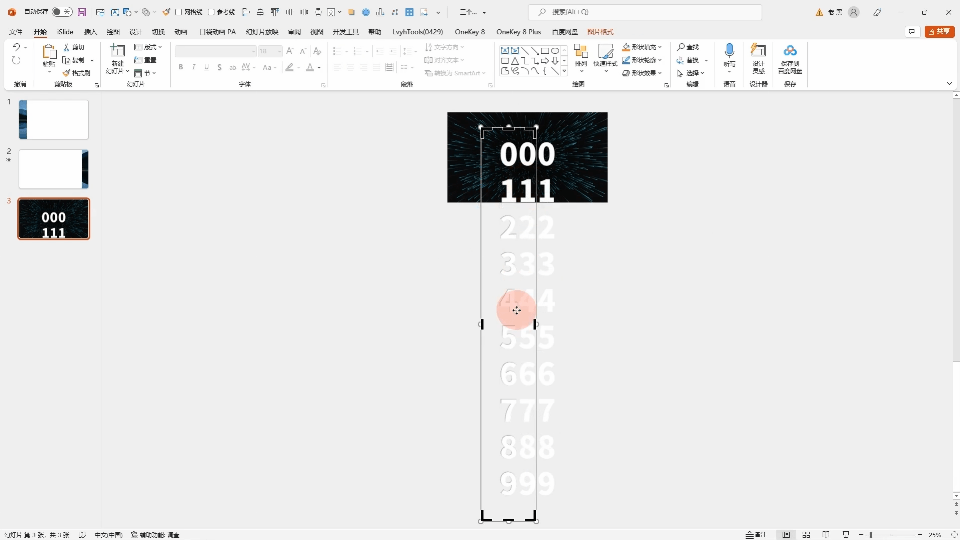Open the iSlide ribbon tab
Image resolution: width=960 pixels, height=540 pixels.
pos(66,32)
